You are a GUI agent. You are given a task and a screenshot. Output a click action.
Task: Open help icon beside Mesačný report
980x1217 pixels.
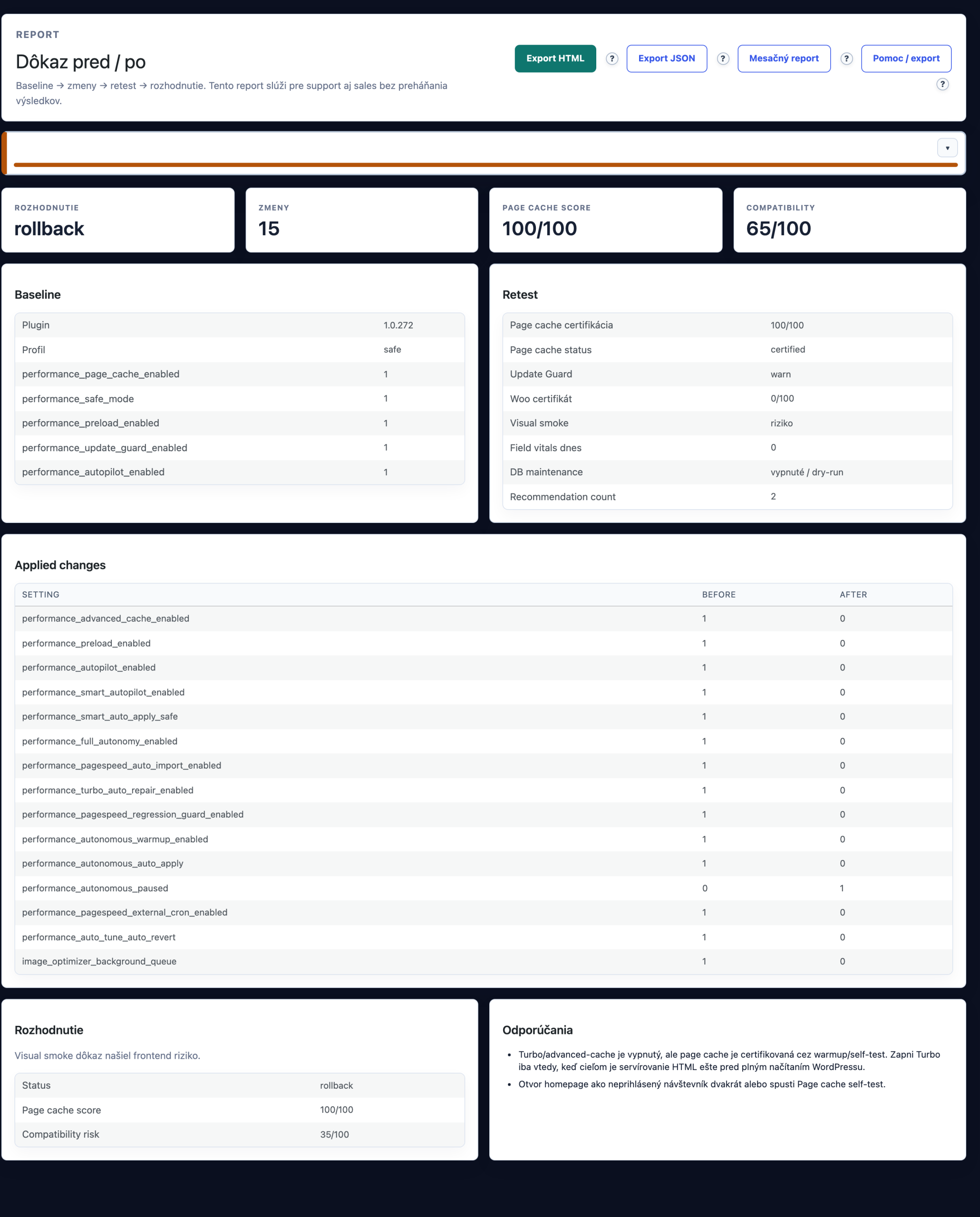point(846,58)
